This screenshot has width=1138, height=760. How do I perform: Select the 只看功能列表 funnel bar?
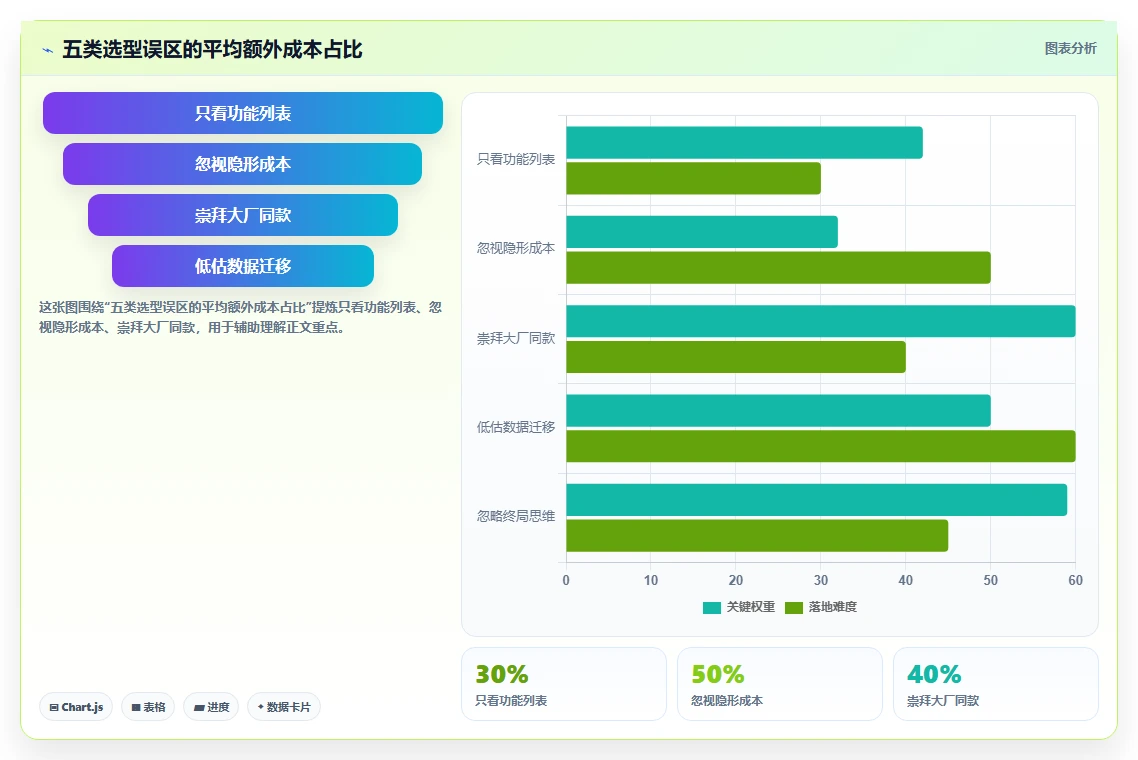click(x=242, y=113)
